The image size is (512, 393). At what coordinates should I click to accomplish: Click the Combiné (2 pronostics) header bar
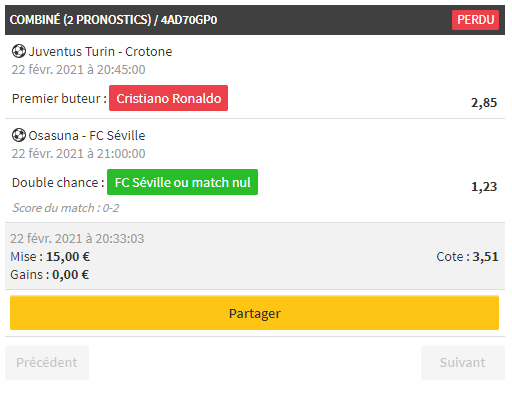pyautogui.click(x=255, y=20)
